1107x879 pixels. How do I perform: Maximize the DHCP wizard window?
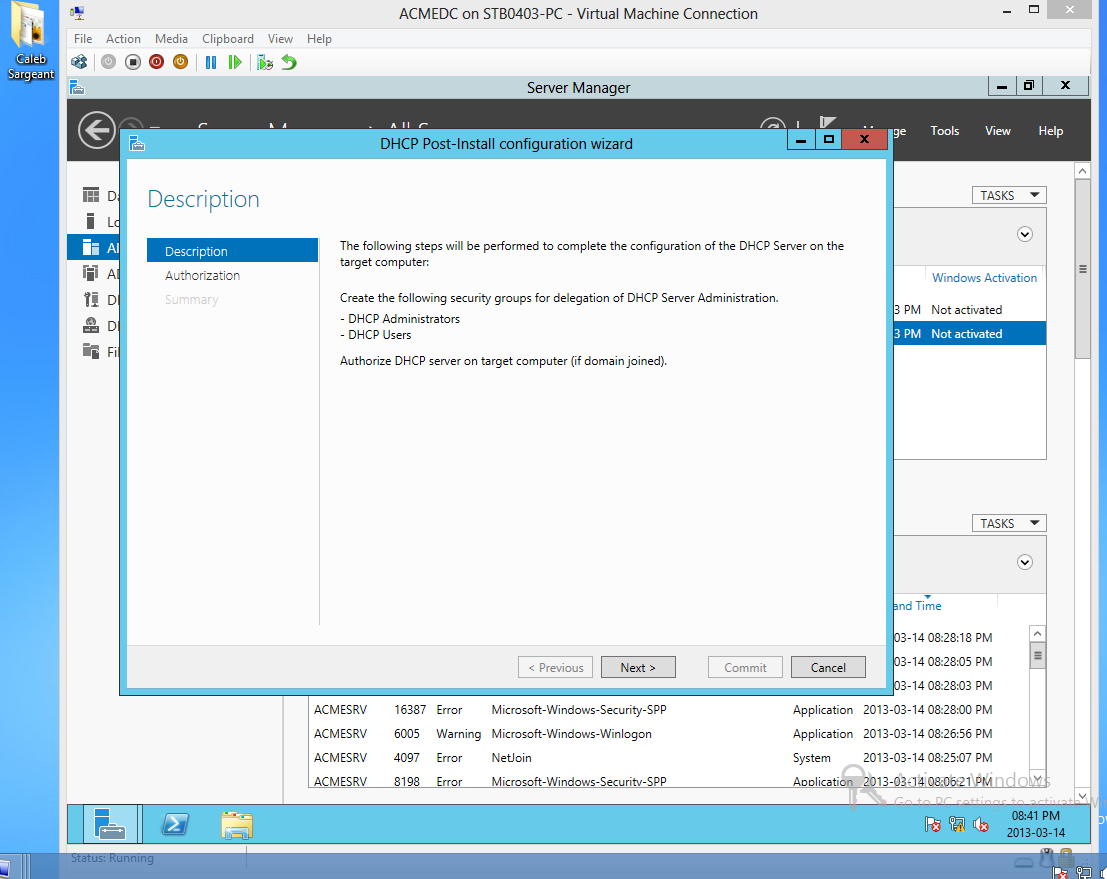coord(829,139)
